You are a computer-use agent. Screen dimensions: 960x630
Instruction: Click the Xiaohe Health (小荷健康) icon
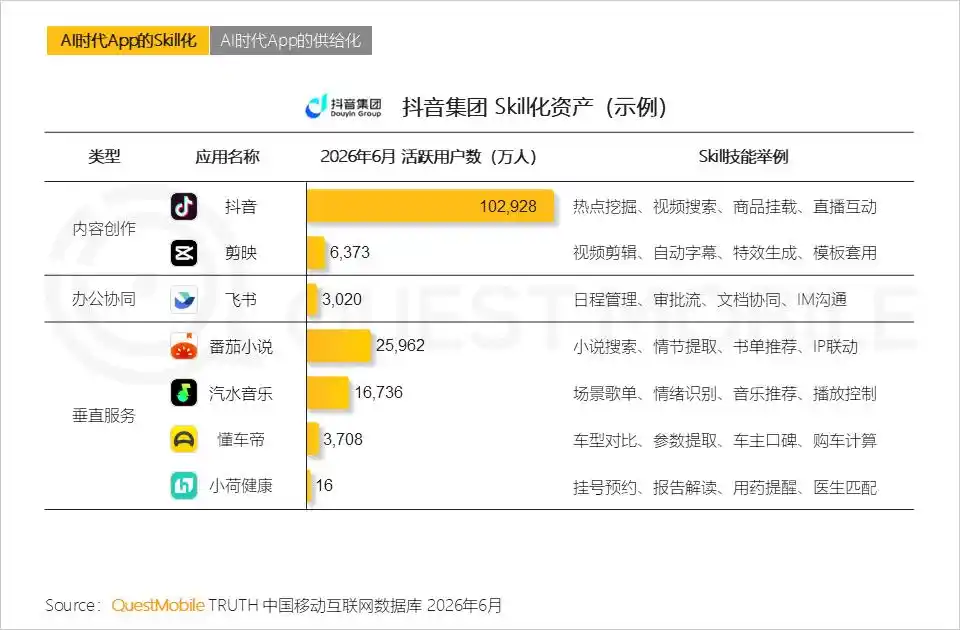click(x=184, y=486)
